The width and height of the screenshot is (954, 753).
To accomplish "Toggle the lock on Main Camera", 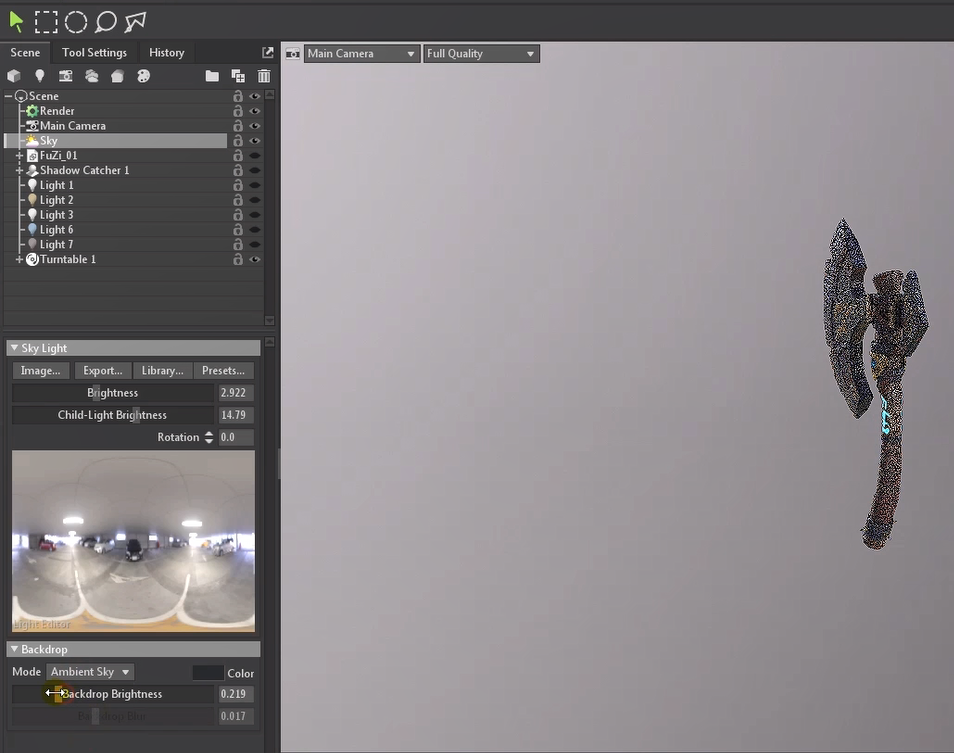I will (x=238, y=126).
